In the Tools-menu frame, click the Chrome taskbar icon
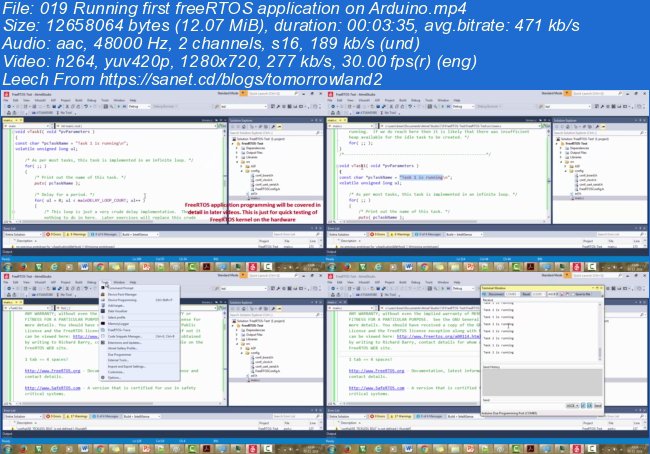This screenshot has height=454, width=650. (100, 449)
